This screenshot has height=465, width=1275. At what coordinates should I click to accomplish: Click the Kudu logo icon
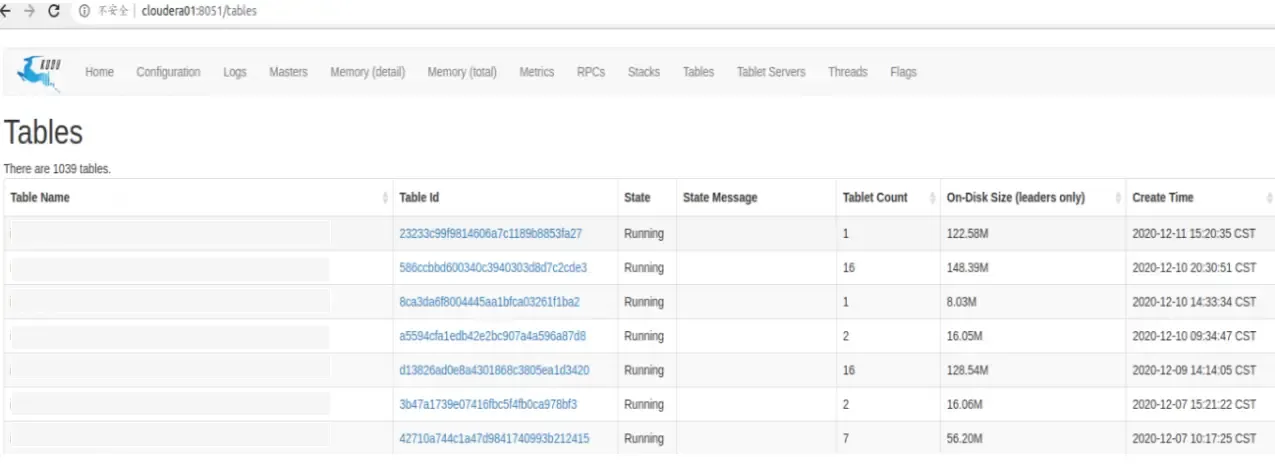41,72
